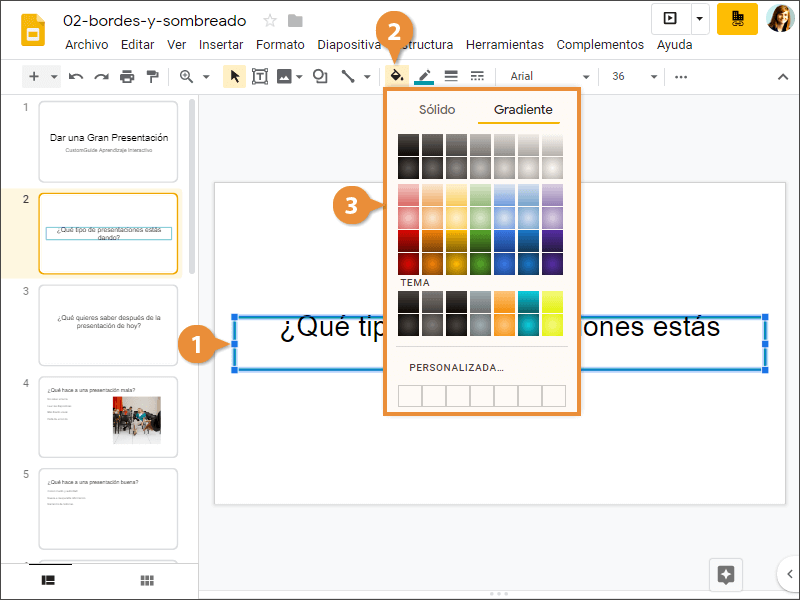Start the slideshow presentation
This screenshot has height=600, width=800.
click(670, 18)
